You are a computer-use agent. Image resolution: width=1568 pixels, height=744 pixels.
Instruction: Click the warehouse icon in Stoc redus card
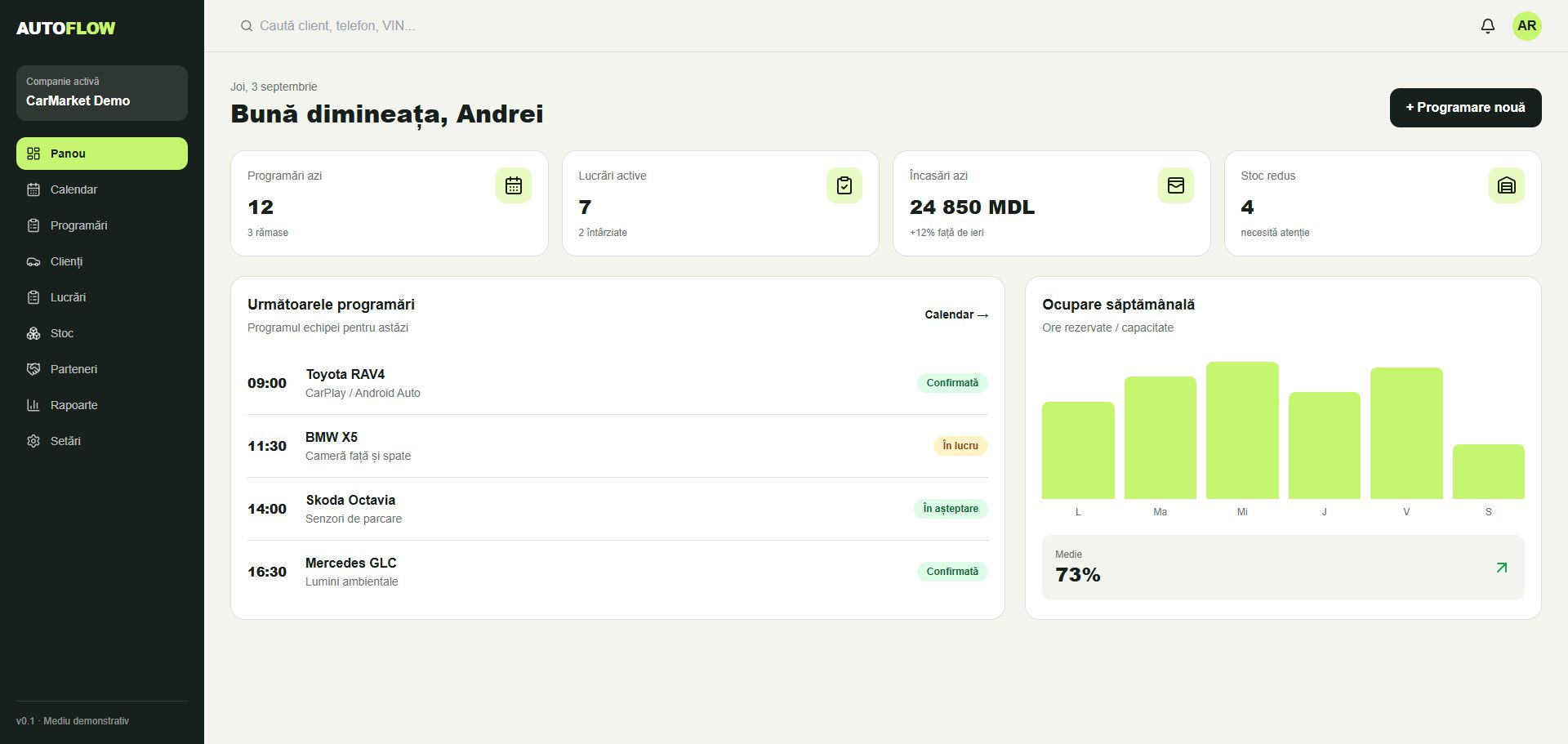click(x=1507, y=185)
